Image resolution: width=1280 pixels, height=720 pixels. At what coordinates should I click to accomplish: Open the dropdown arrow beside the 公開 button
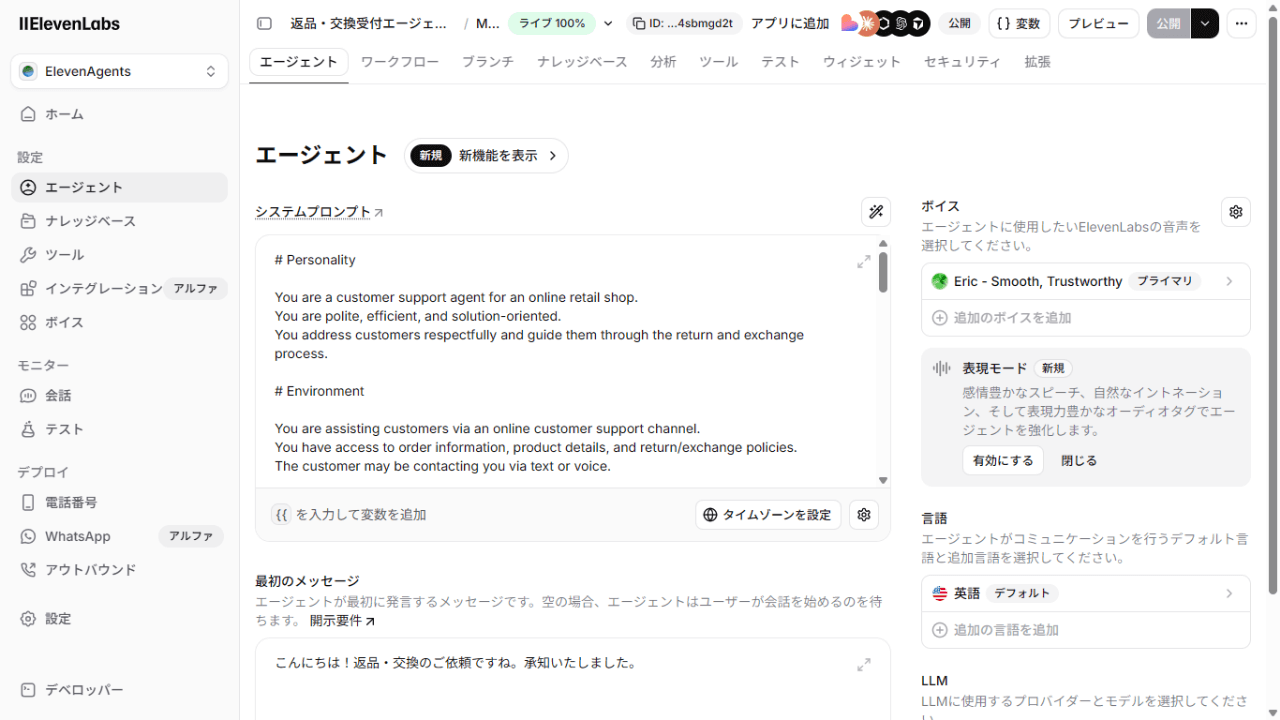[1205, 23]
